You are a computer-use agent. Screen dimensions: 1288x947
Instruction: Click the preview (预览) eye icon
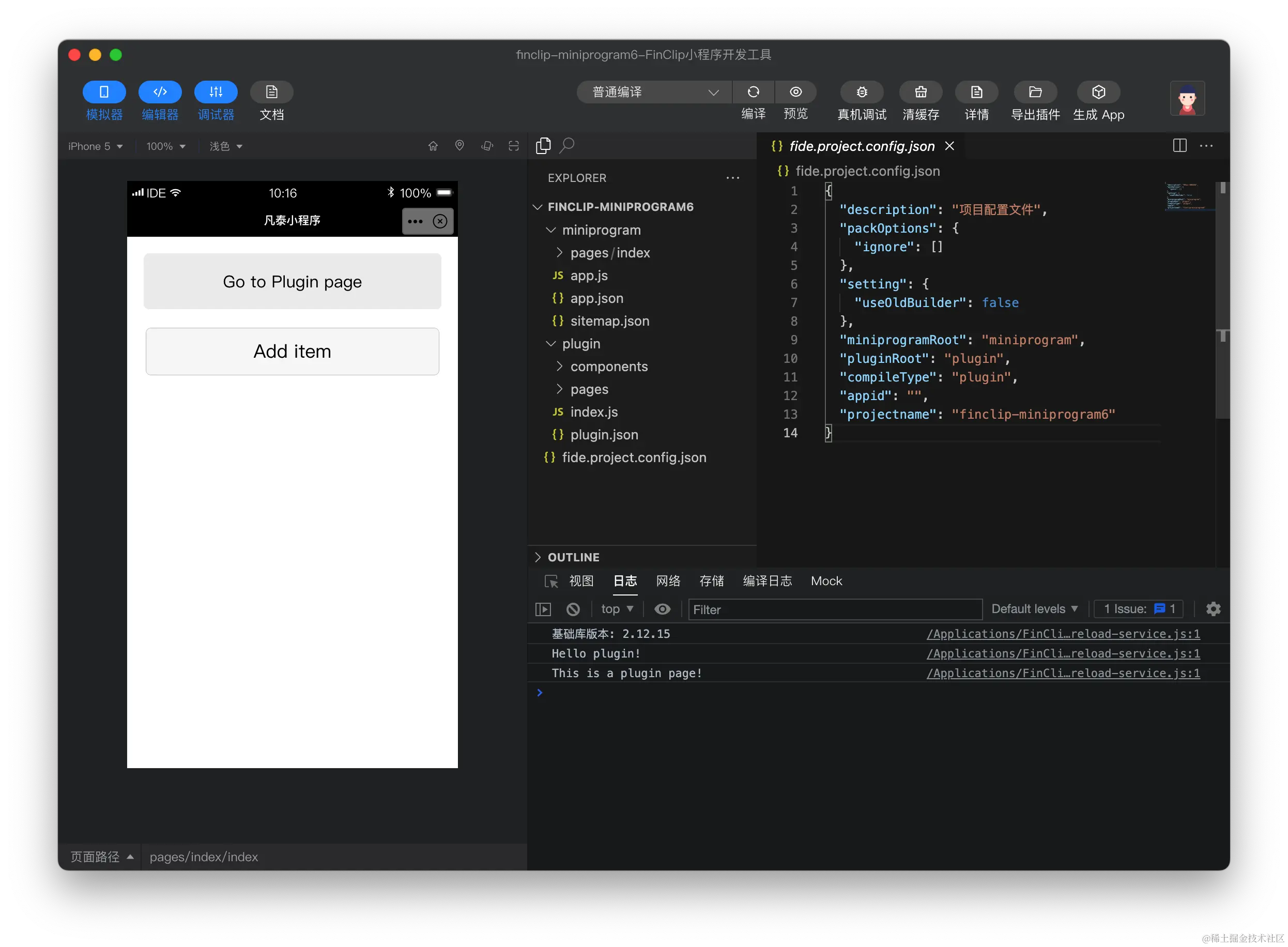coord(795,93)
